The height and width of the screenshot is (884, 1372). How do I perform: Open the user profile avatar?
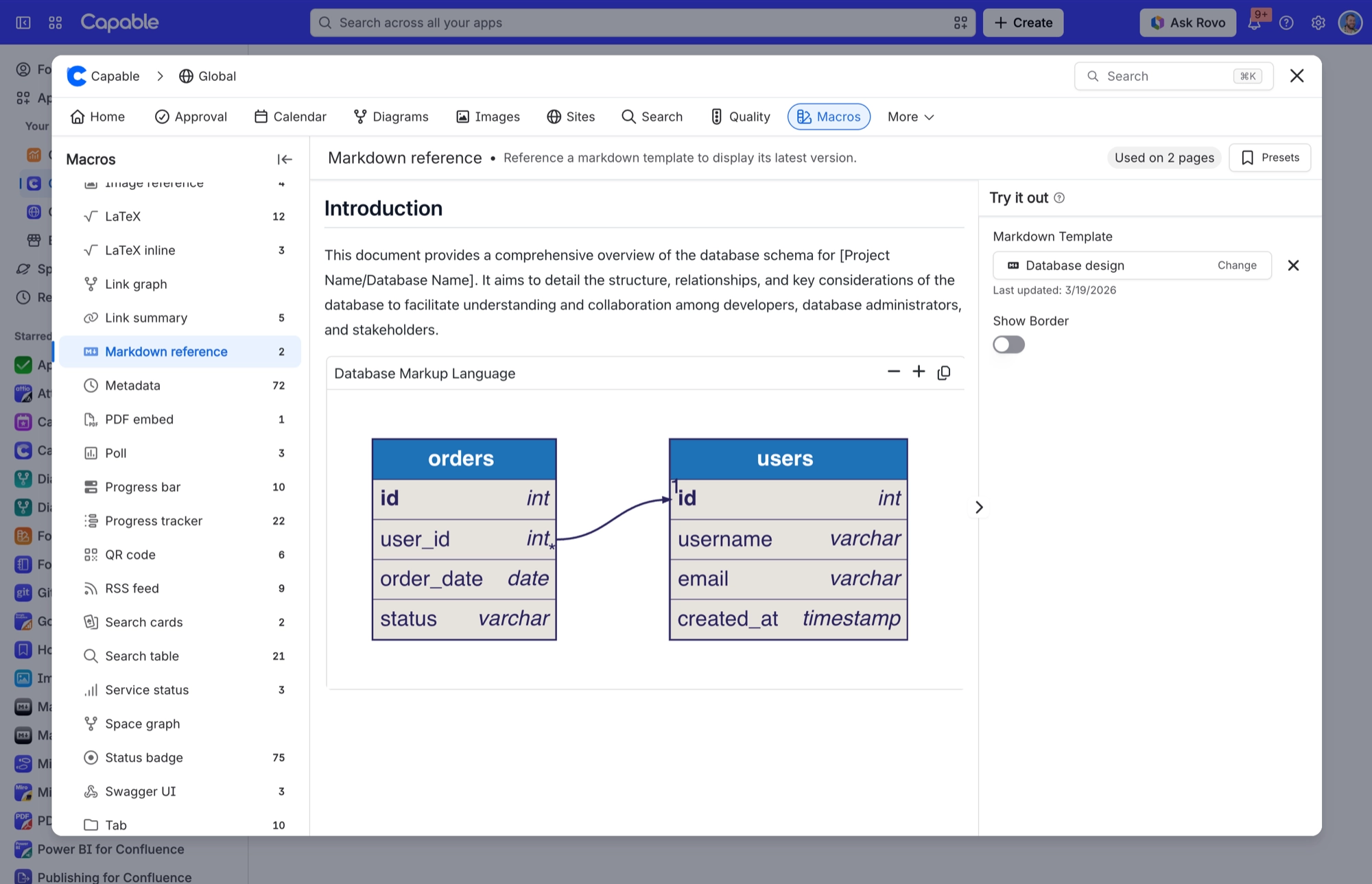(x=1350, y=23)
